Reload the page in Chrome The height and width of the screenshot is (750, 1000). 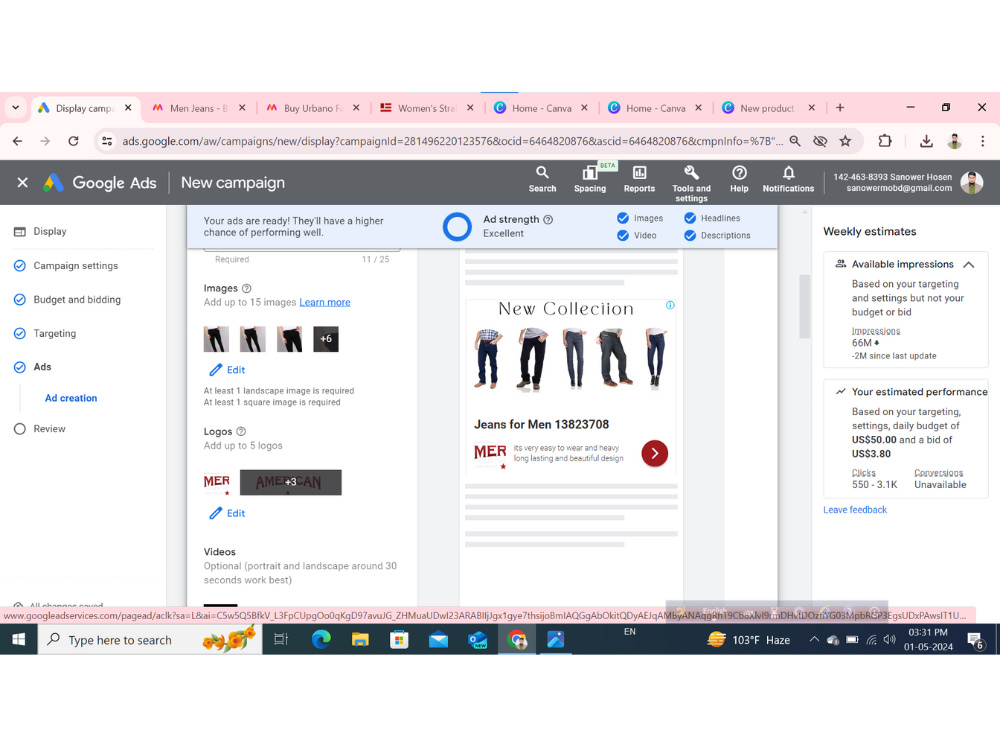point(73,141)
